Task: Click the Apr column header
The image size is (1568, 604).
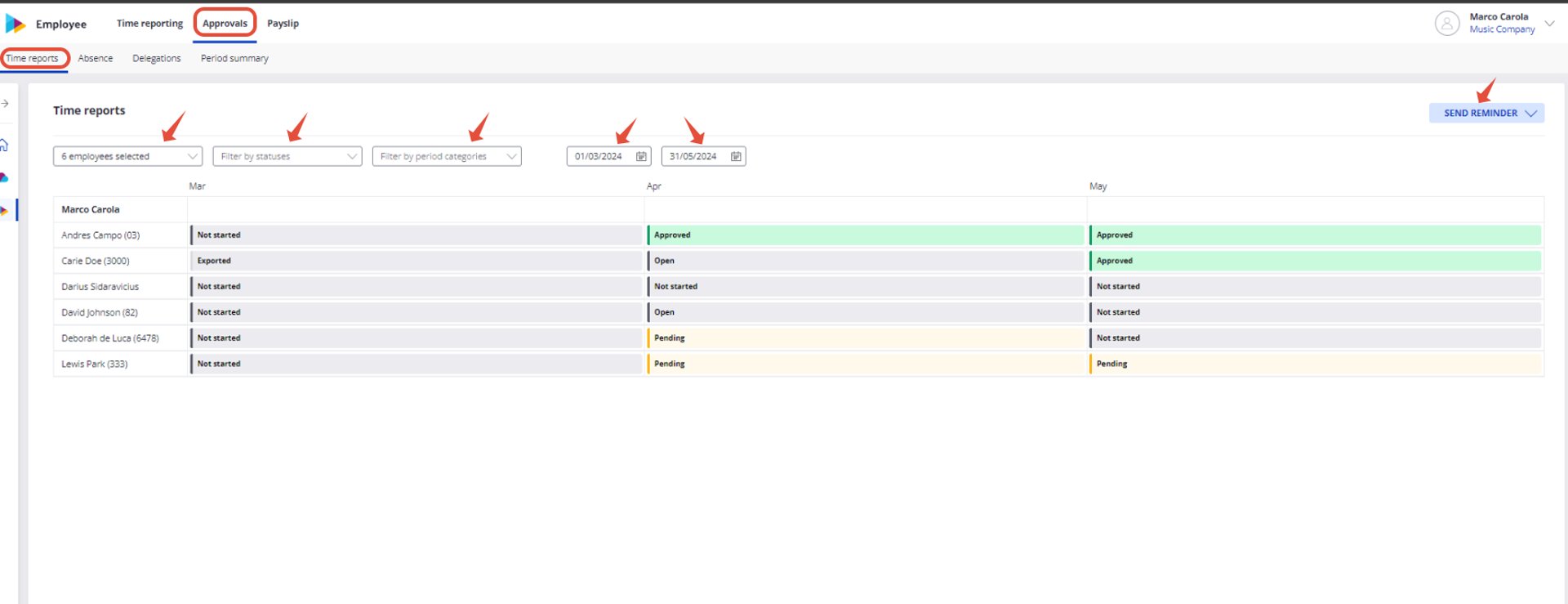Action: coord(653,186)
